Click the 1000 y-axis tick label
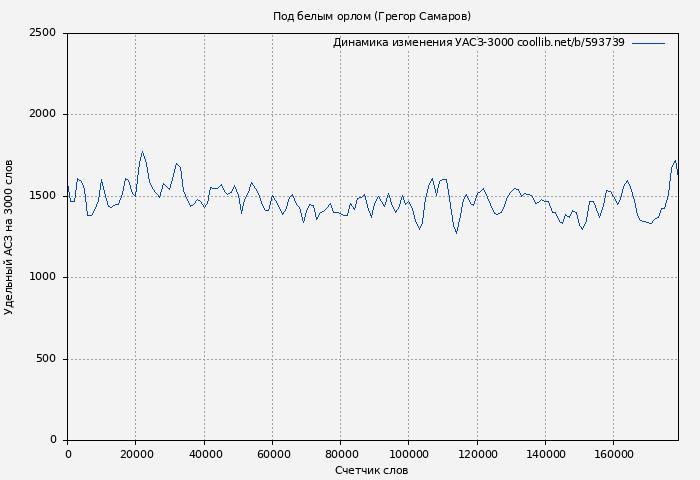 tap(42, 278)
